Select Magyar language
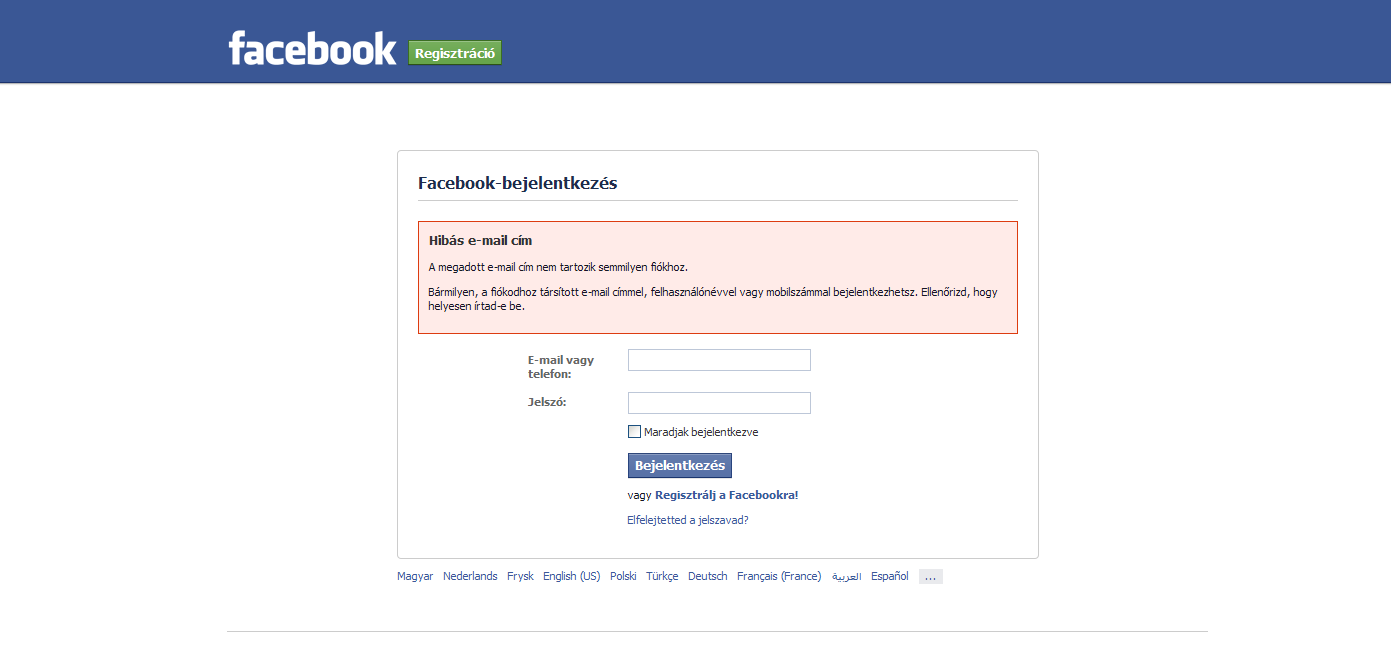The height and width of the screenshot is (645, 1391). tap(415, 576)
